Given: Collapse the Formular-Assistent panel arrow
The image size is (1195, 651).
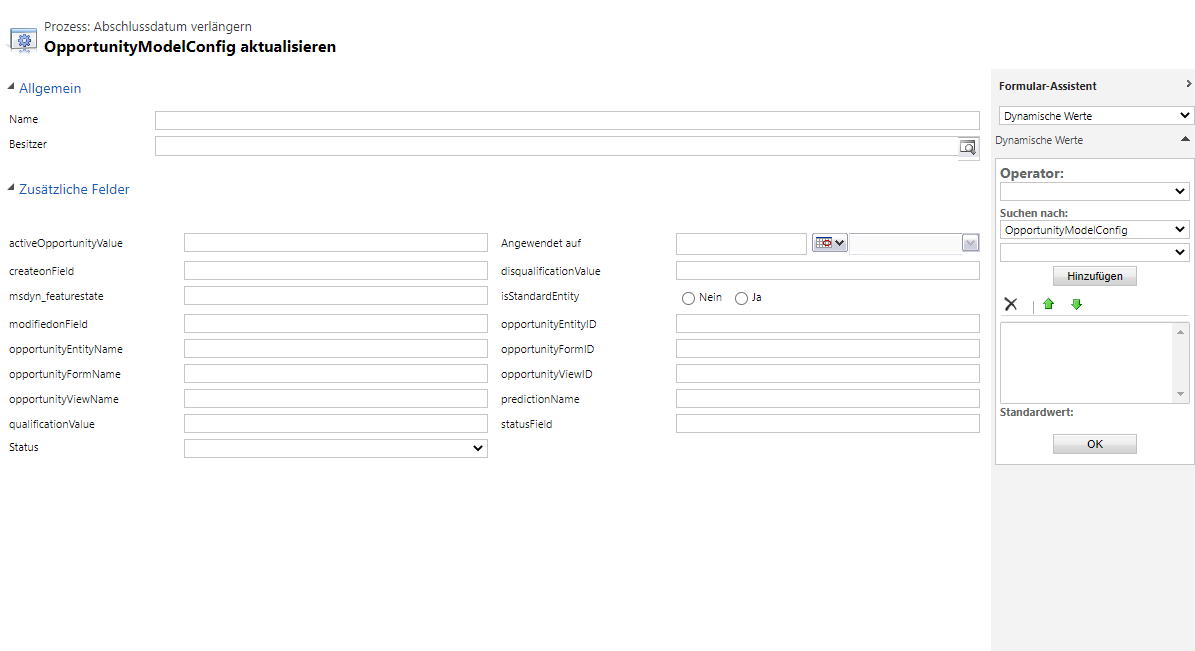Looking at the screenshot, I should [1188, 84].
